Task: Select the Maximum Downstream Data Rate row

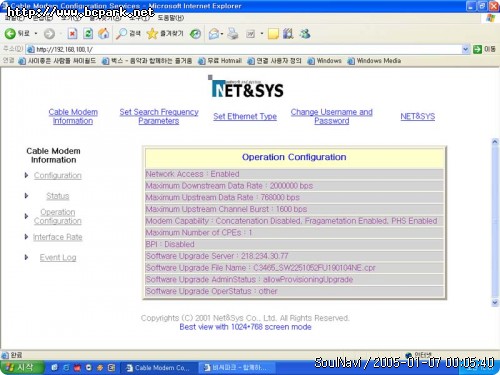Action: (294, 186)
